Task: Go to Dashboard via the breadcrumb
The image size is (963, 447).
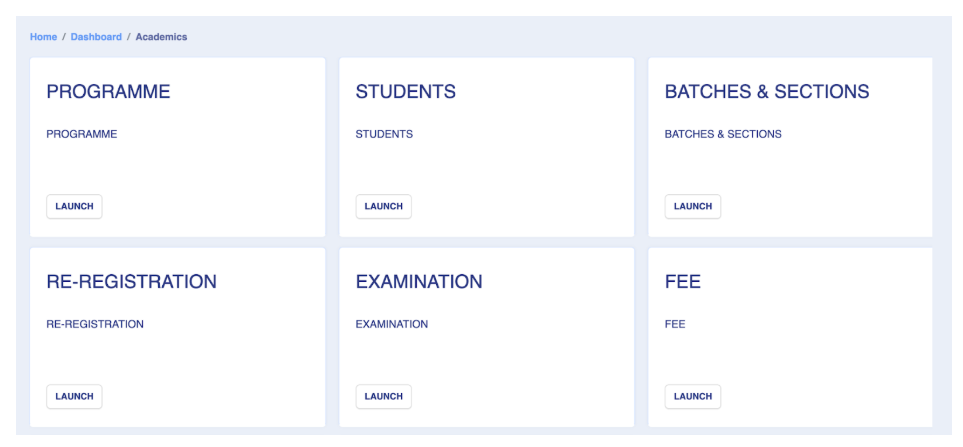Action: (x=96, y=37)
